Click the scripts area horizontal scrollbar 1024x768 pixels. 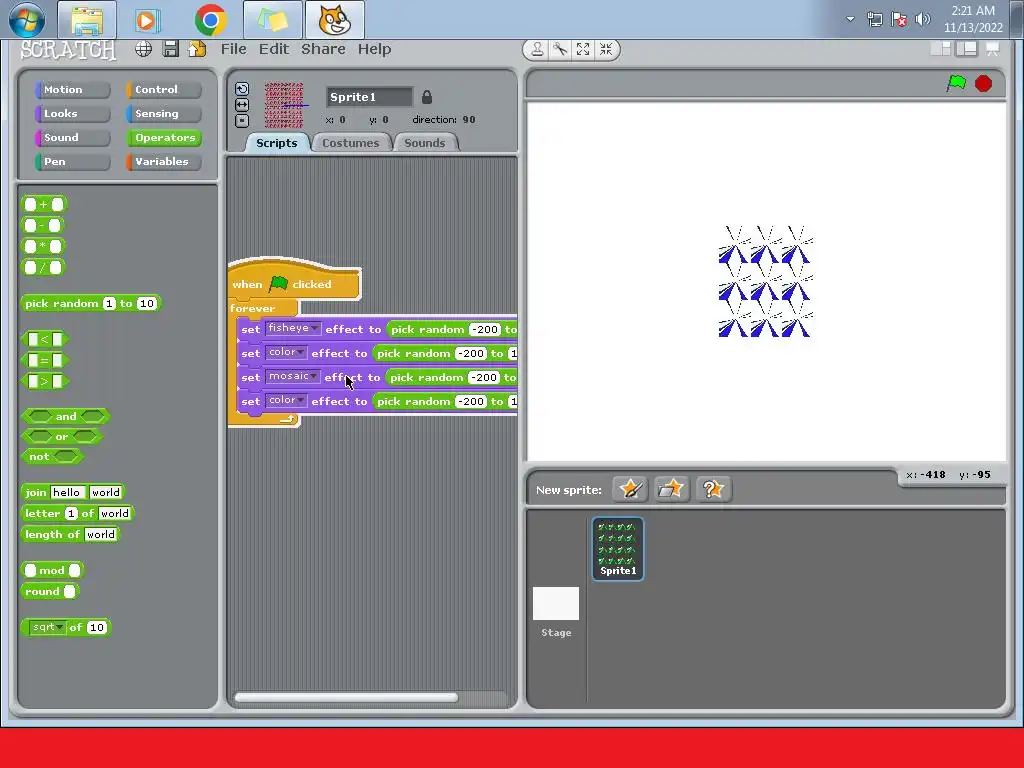coord(346,697)
